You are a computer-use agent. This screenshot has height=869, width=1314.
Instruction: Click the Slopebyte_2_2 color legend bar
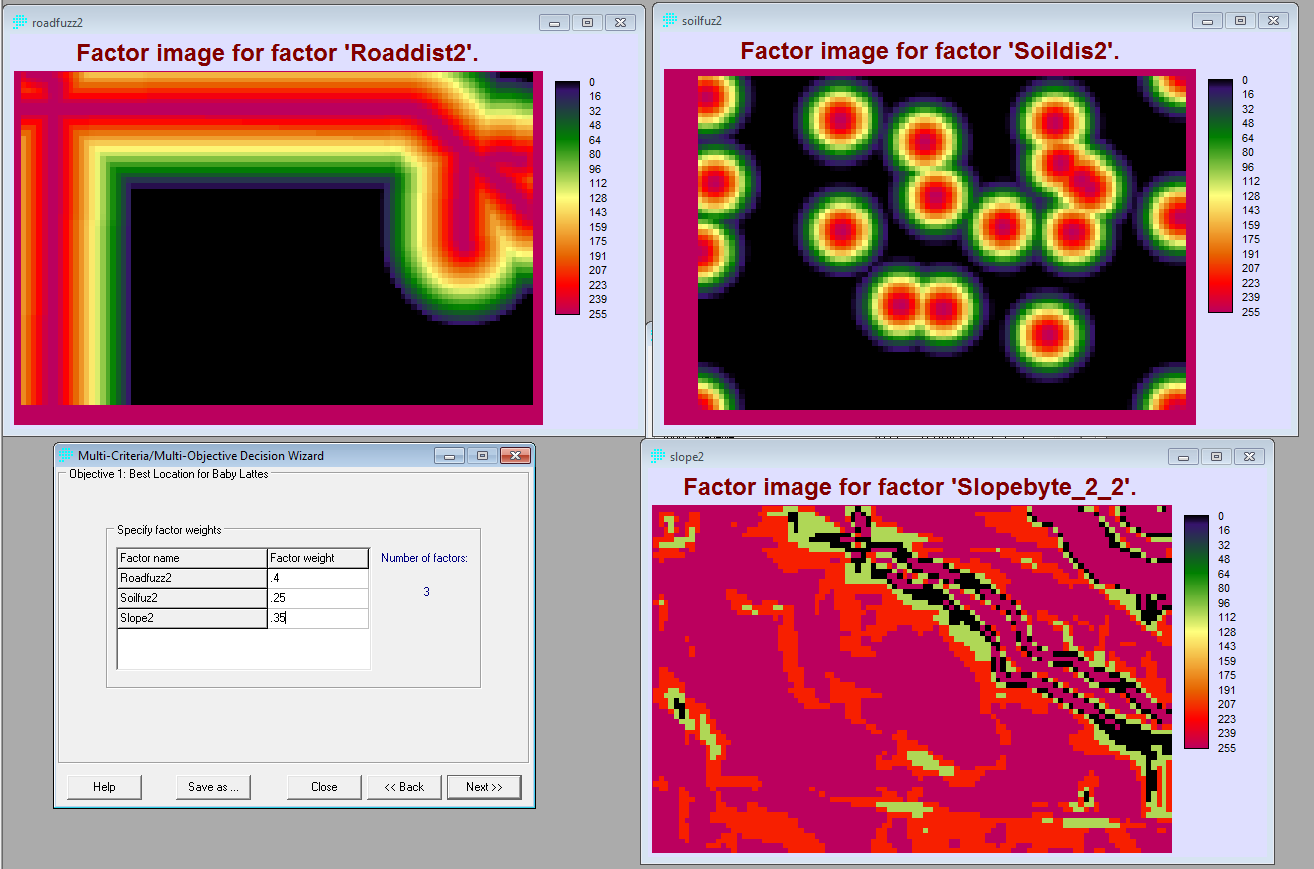(1195, 631)
